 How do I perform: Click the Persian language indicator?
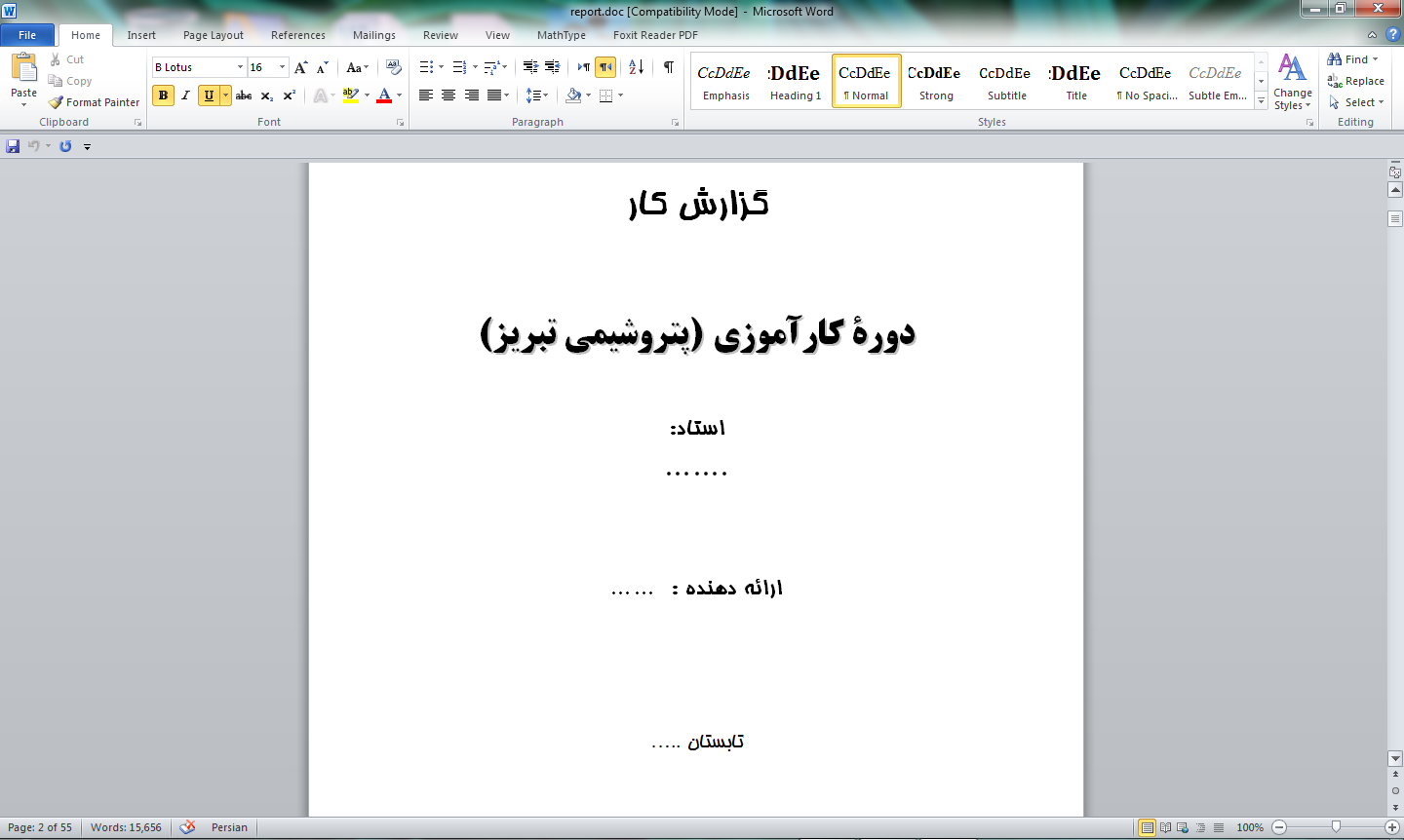coord(229,827)
